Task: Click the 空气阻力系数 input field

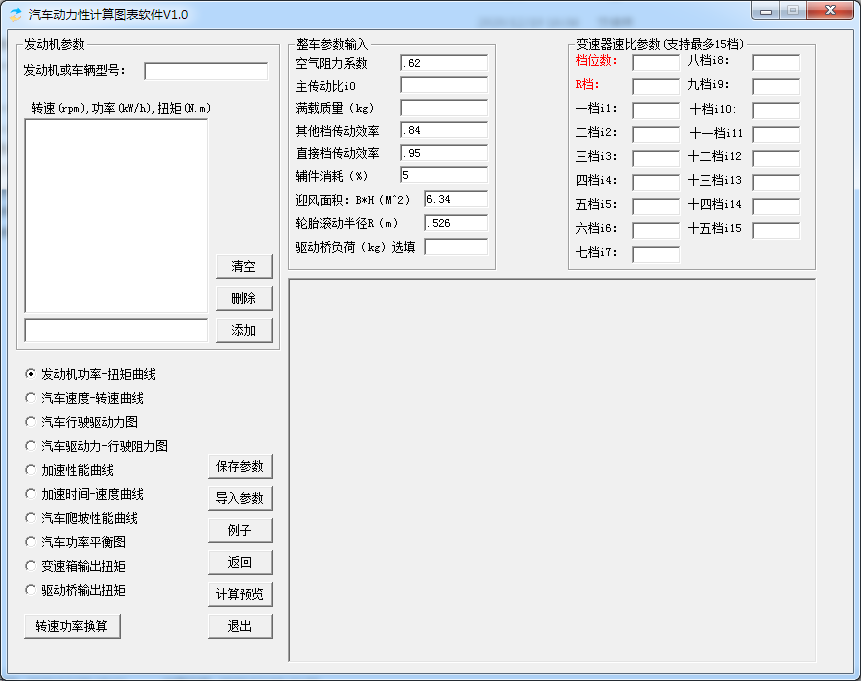Action: 444,63
